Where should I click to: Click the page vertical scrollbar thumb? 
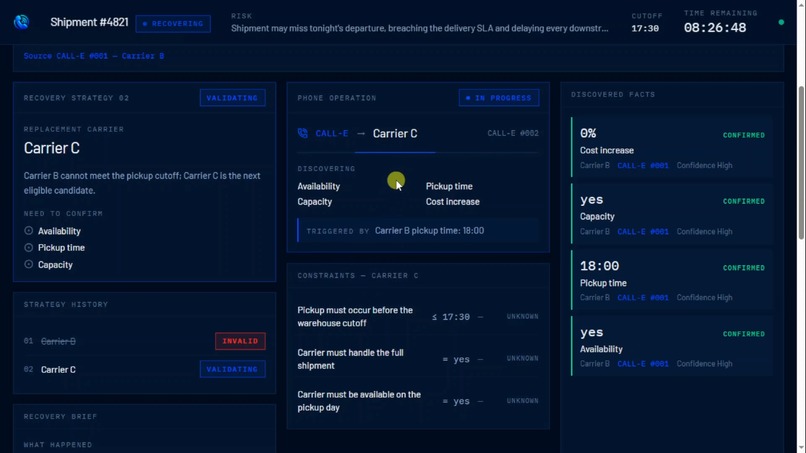point(801,163)
